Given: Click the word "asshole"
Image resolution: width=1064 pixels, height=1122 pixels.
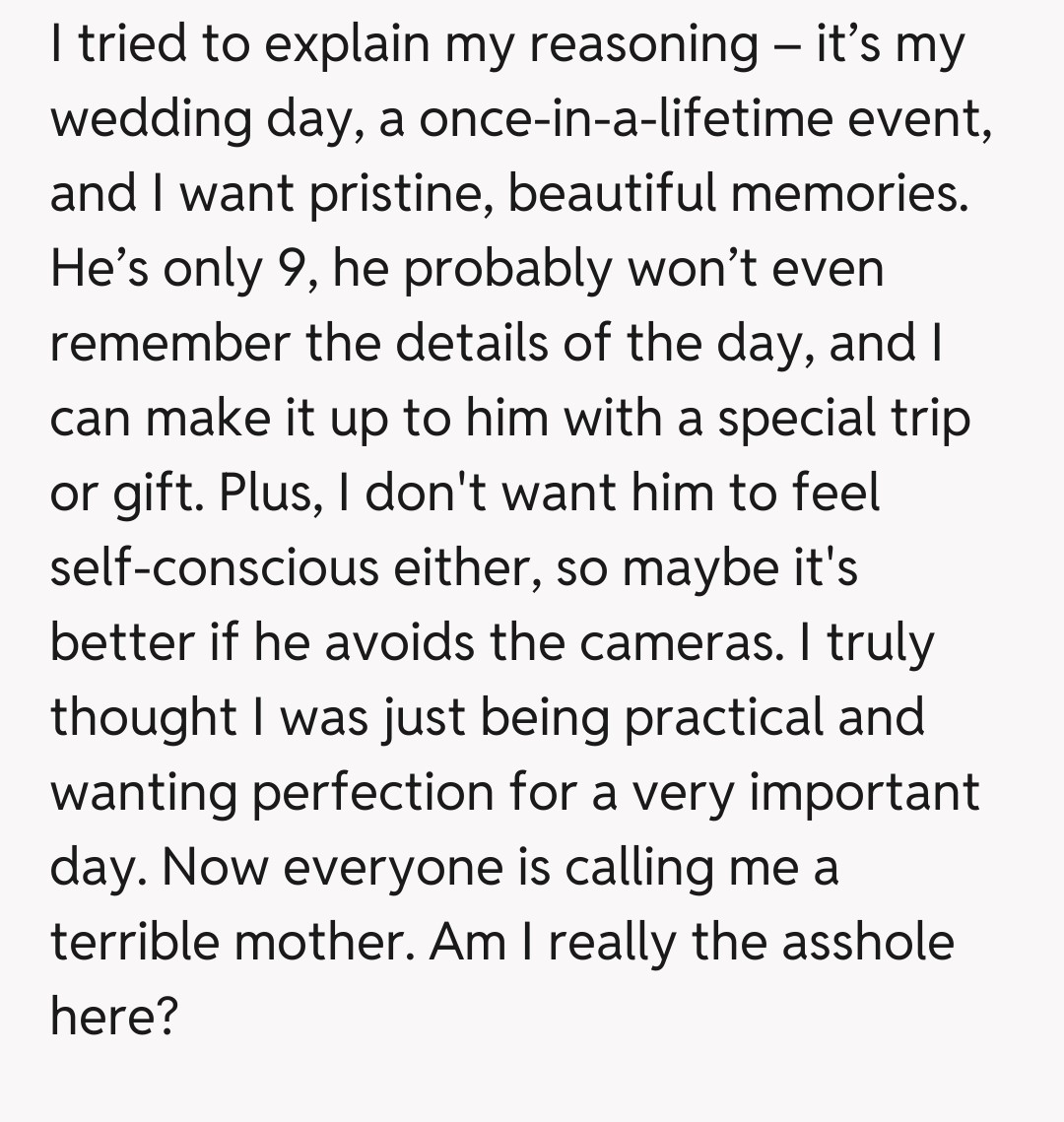Looking at the screenshot, I should tap(867, 942).
